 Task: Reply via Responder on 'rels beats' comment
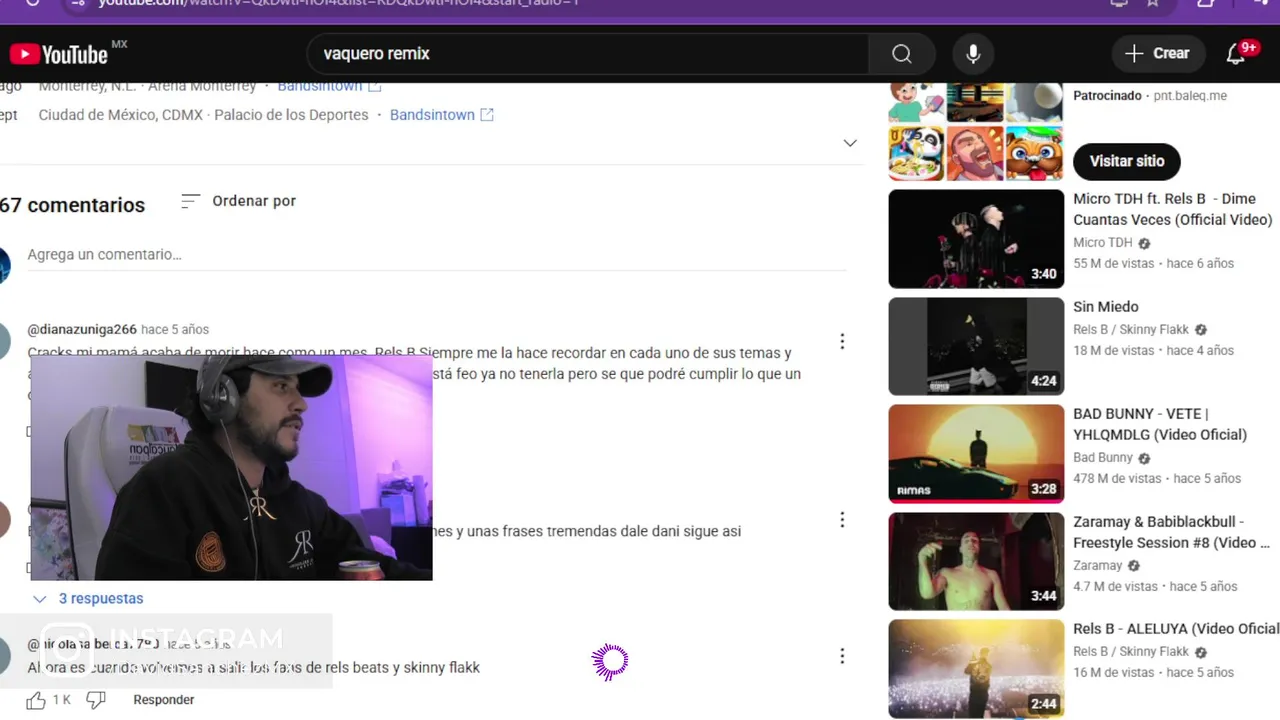click(x=164, y=700)
